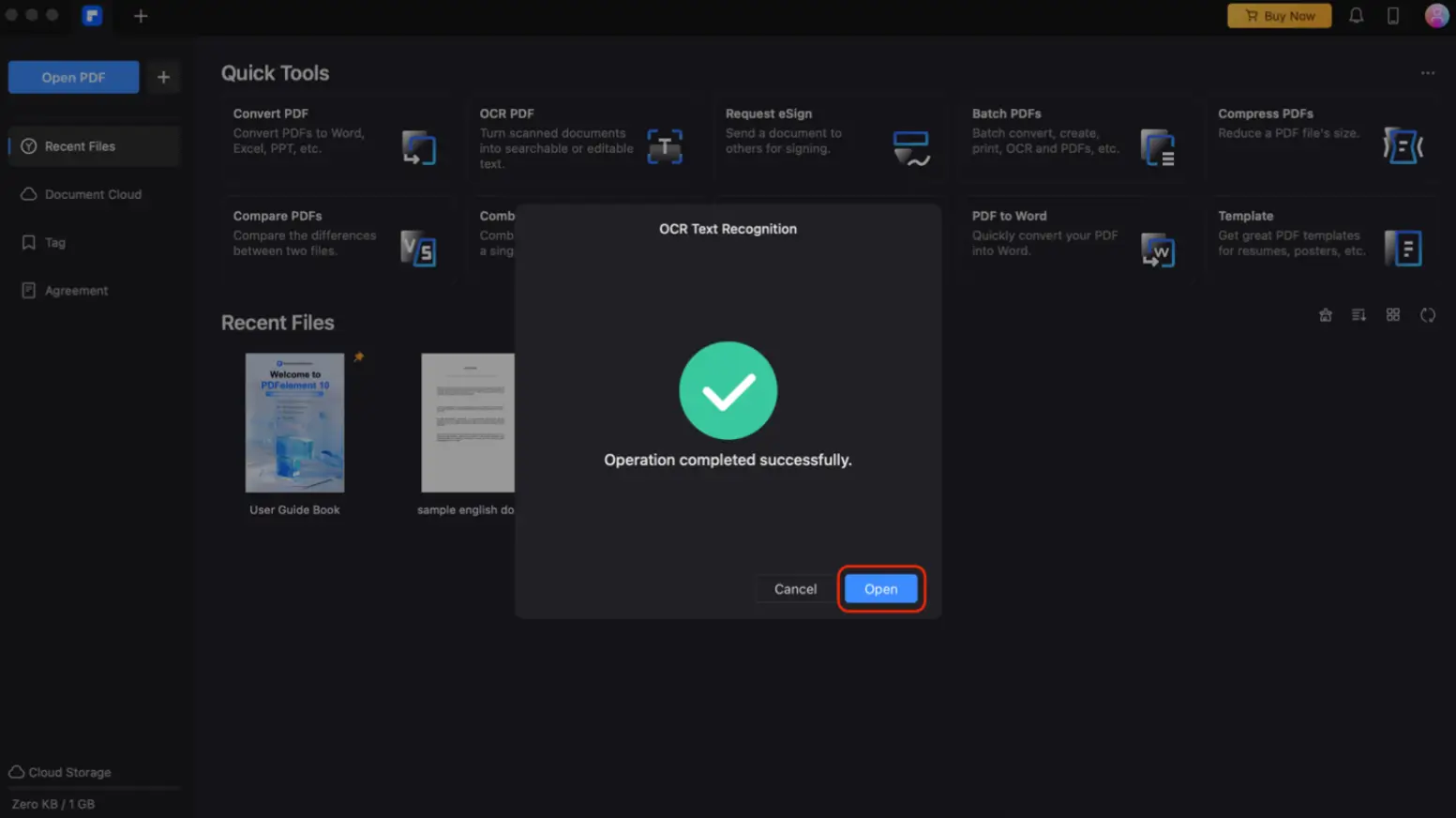
Task: Open a new tab with the plus icon
Action: pyautogui.click(x=140, y=16)
